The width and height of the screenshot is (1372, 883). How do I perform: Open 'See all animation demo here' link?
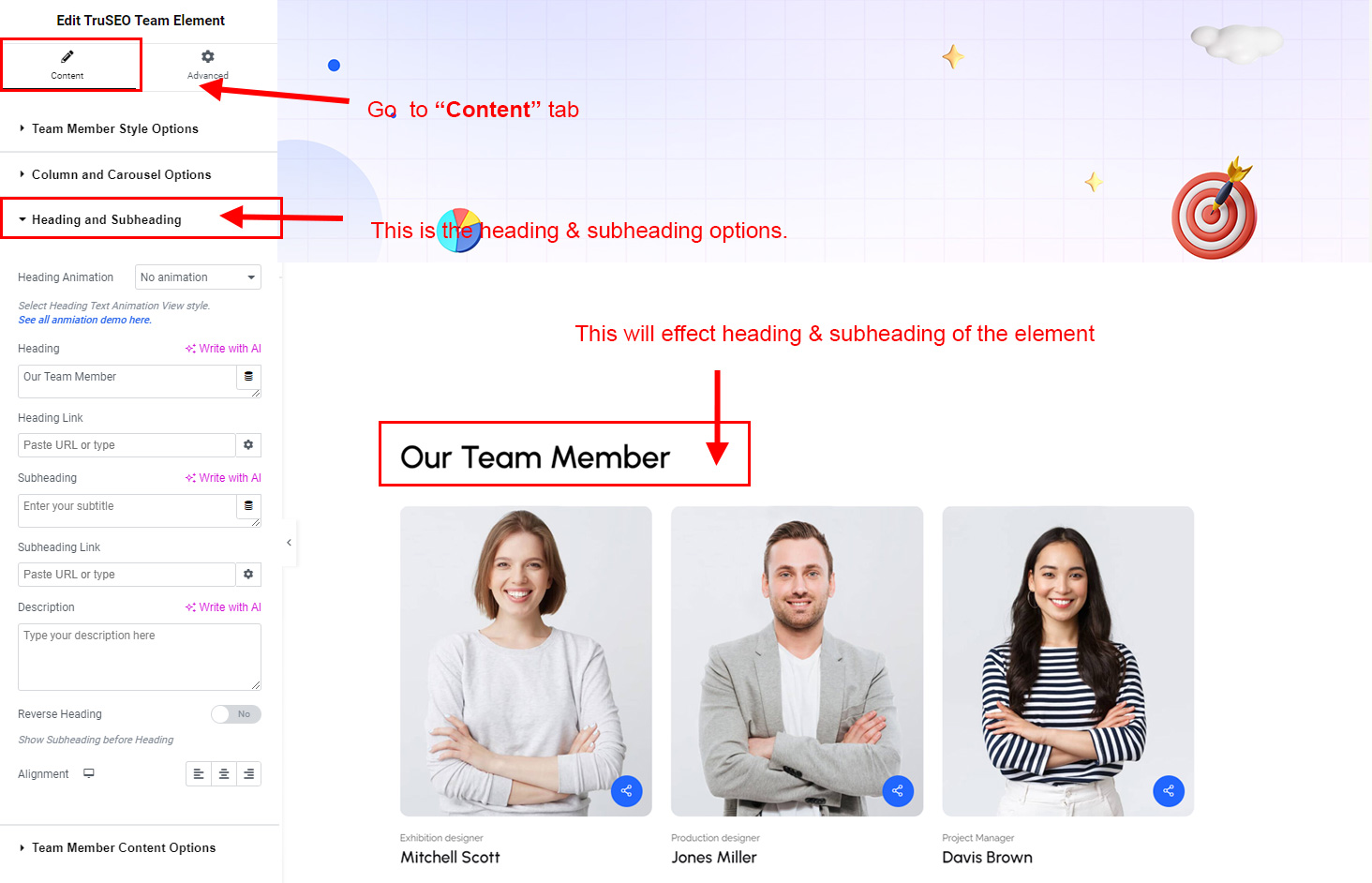85,320
